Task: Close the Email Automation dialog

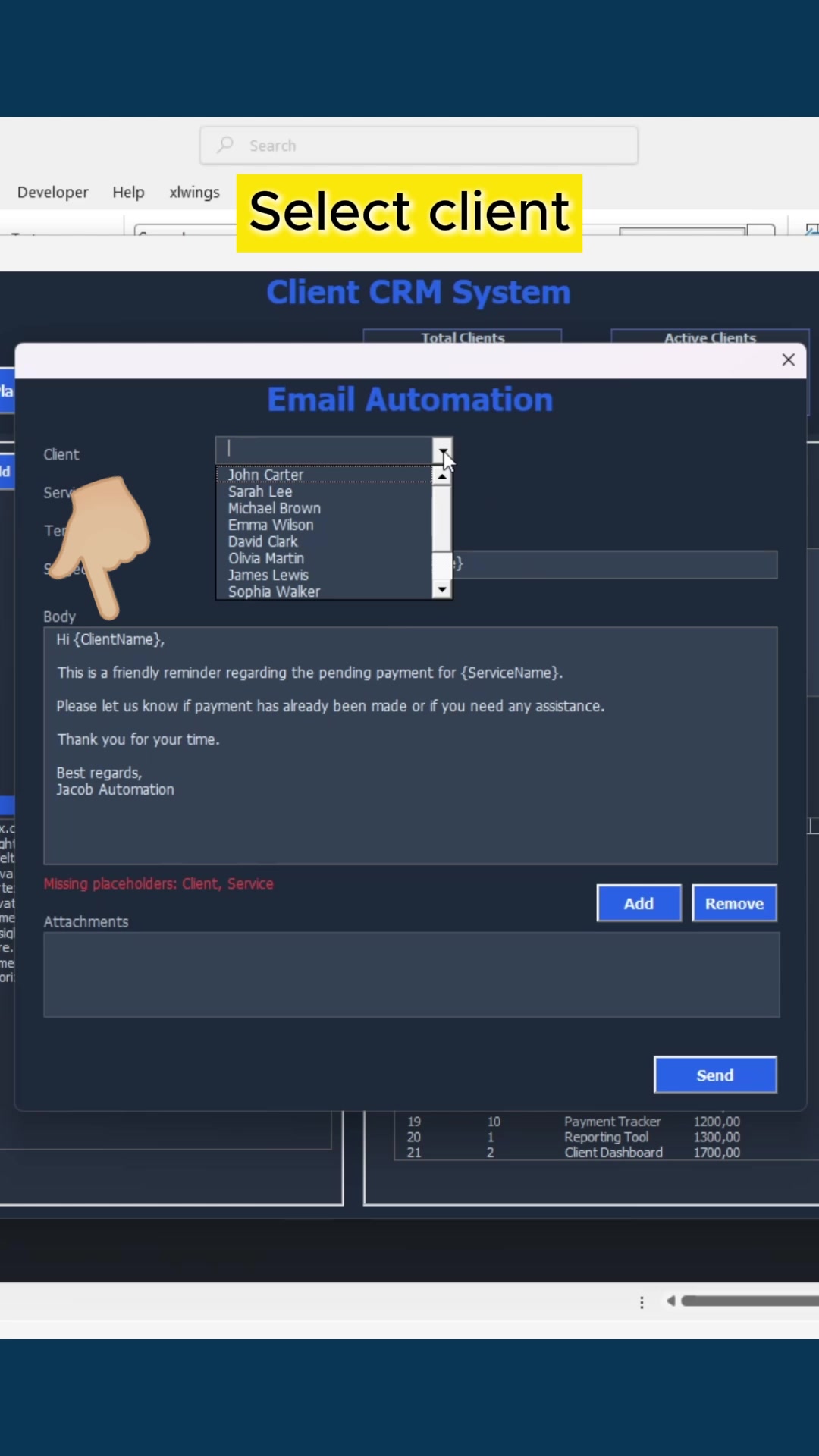Action: (788, 359)
